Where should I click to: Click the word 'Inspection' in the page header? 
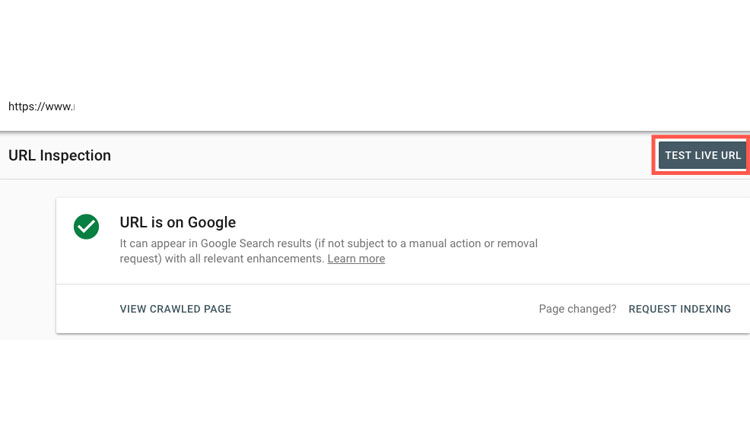pyautogui.click(x=75, y=155)
